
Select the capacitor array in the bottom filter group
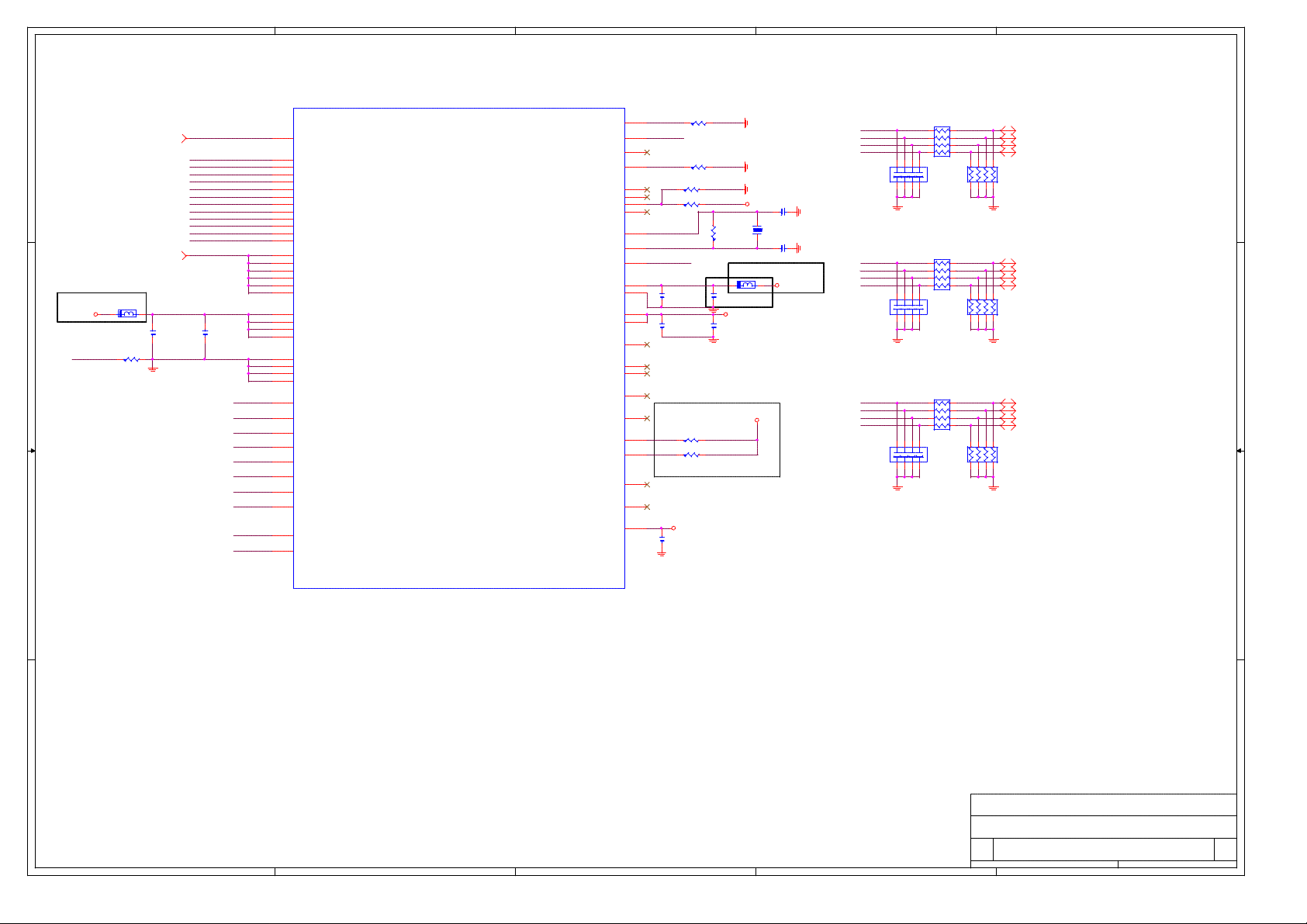[908, 455]
